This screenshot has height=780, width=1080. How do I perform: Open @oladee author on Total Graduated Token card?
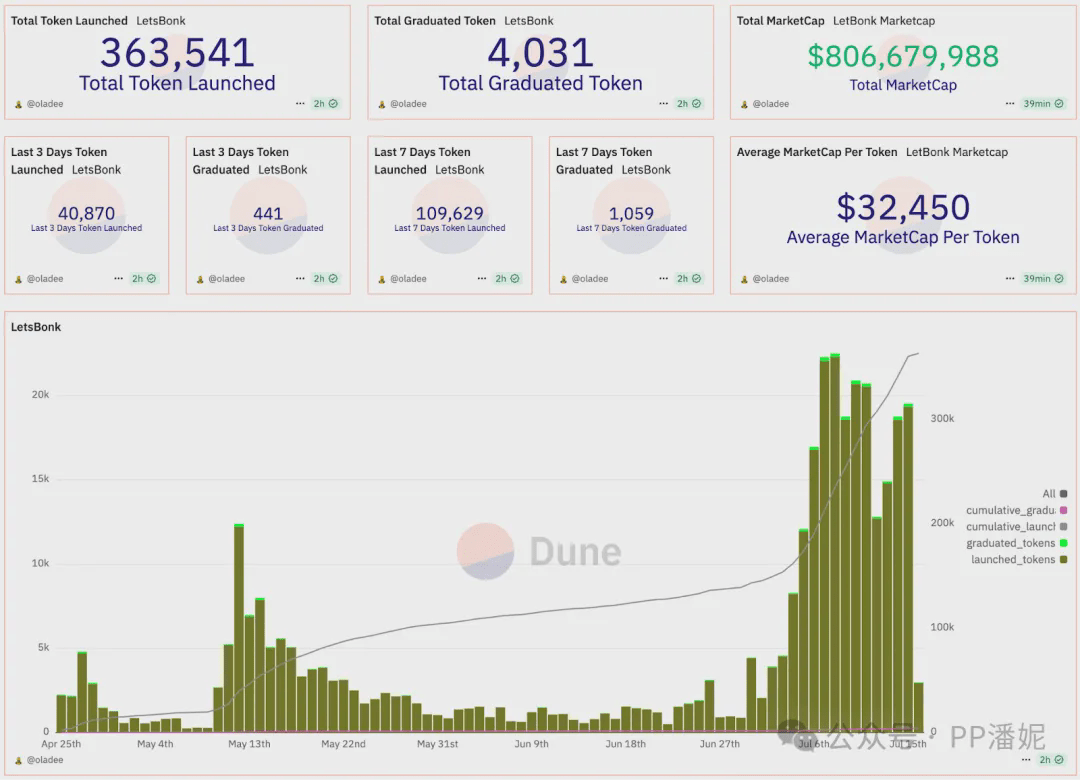pyautogui.click(x=408, y=104)
